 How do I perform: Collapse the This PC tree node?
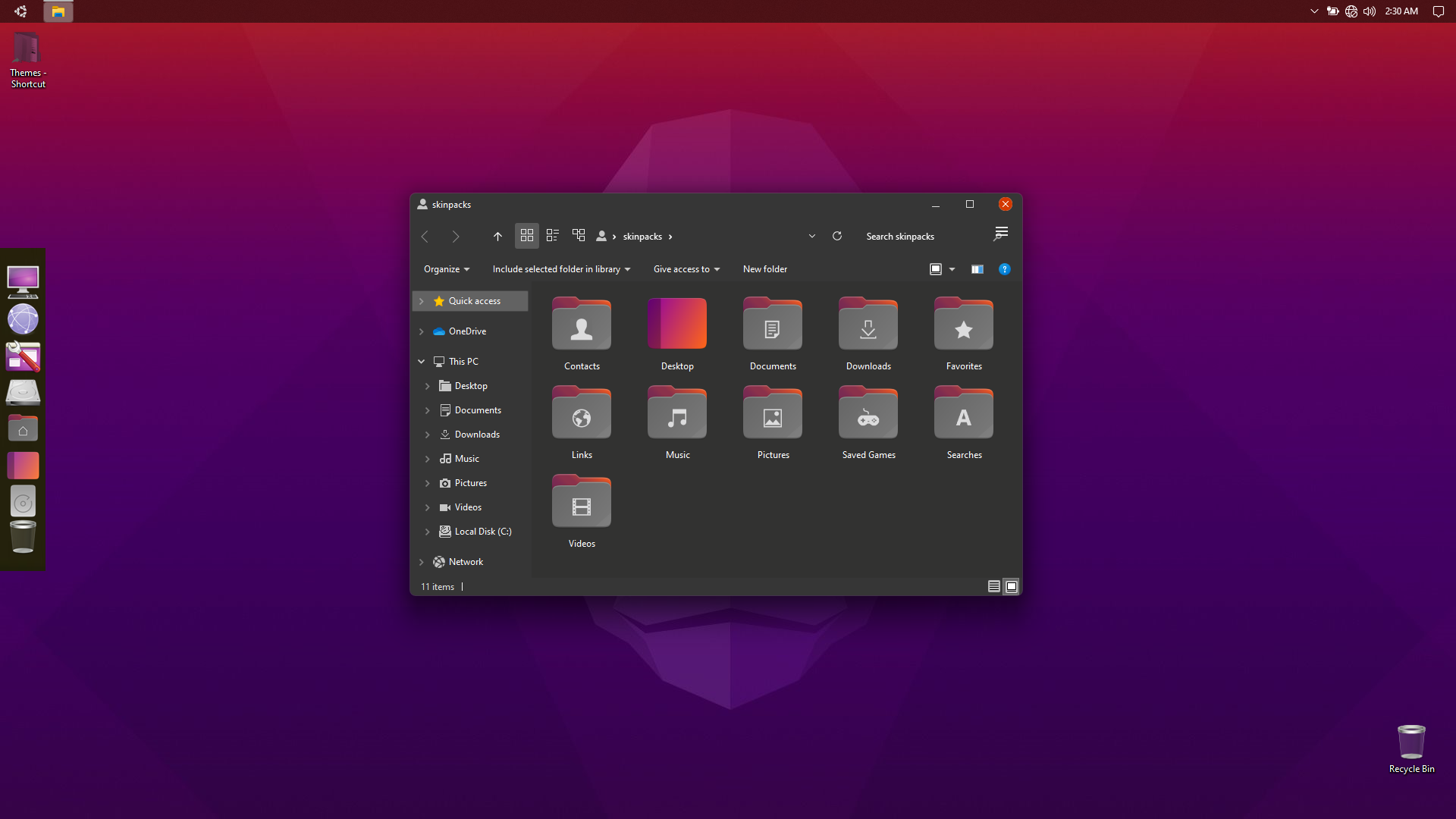422,362
